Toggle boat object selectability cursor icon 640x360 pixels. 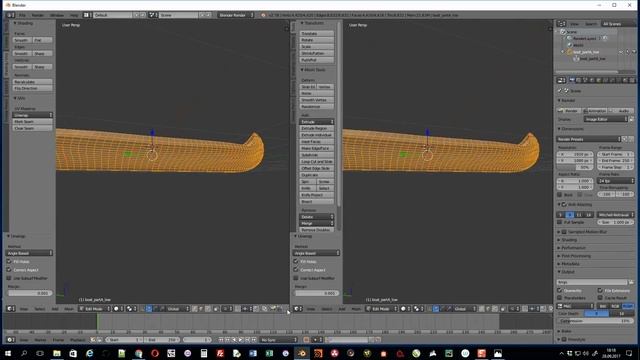point(627,52)
